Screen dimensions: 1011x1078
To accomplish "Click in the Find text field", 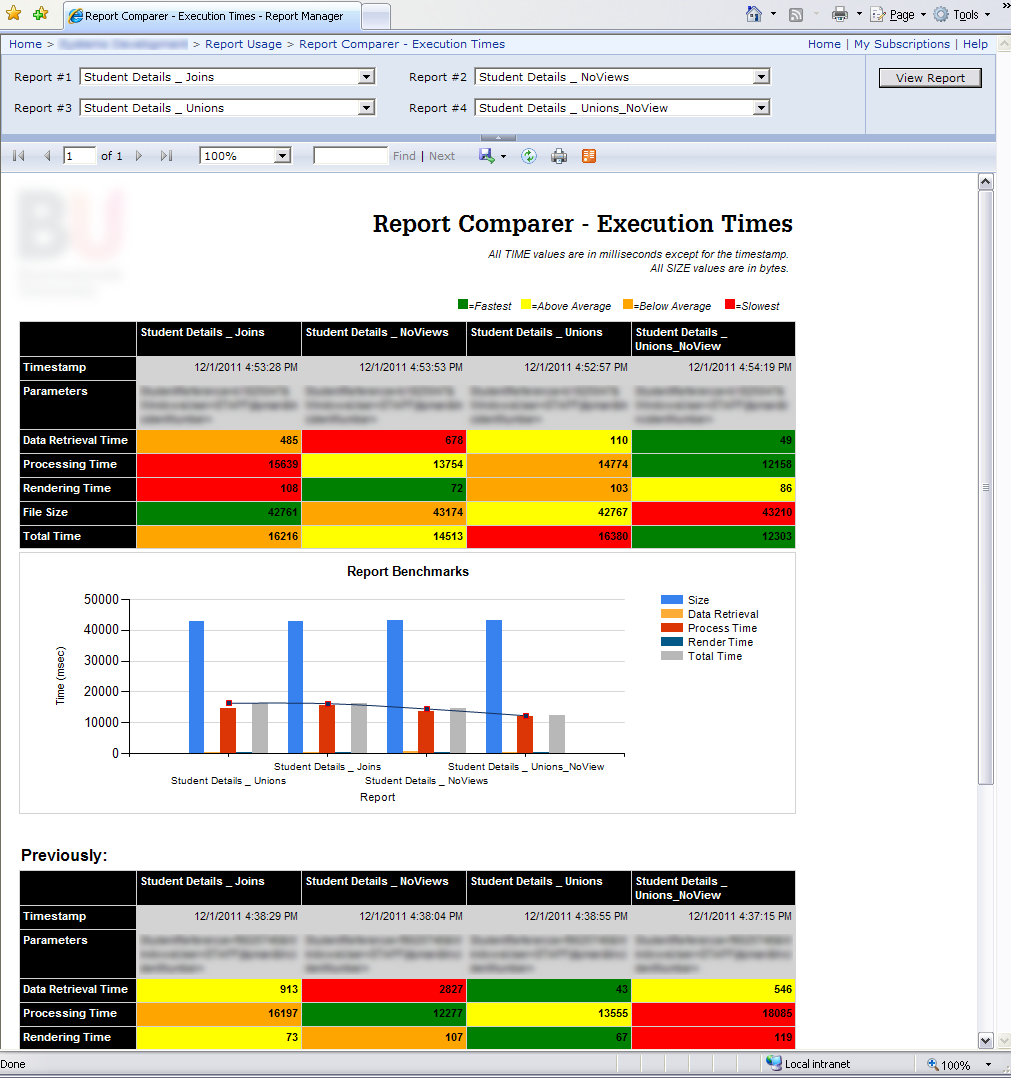I will 350,156.
